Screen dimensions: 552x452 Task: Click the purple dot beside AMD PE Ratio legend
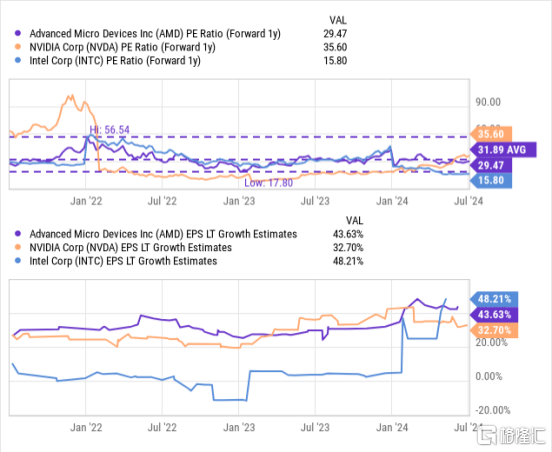(x=18, y=33)
